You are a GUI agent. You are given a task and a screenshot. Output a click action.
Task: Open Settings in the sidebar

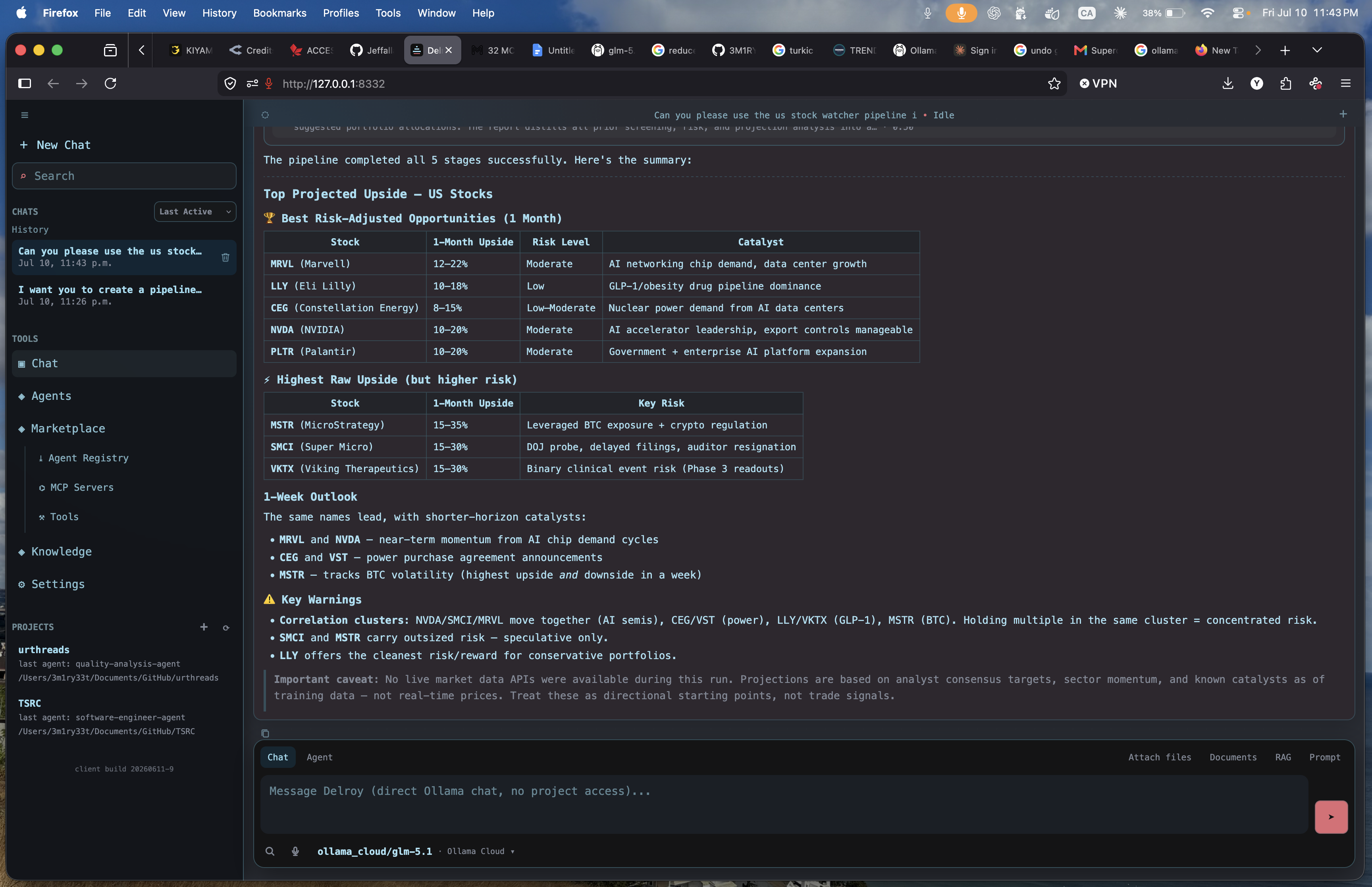point(124,584)
